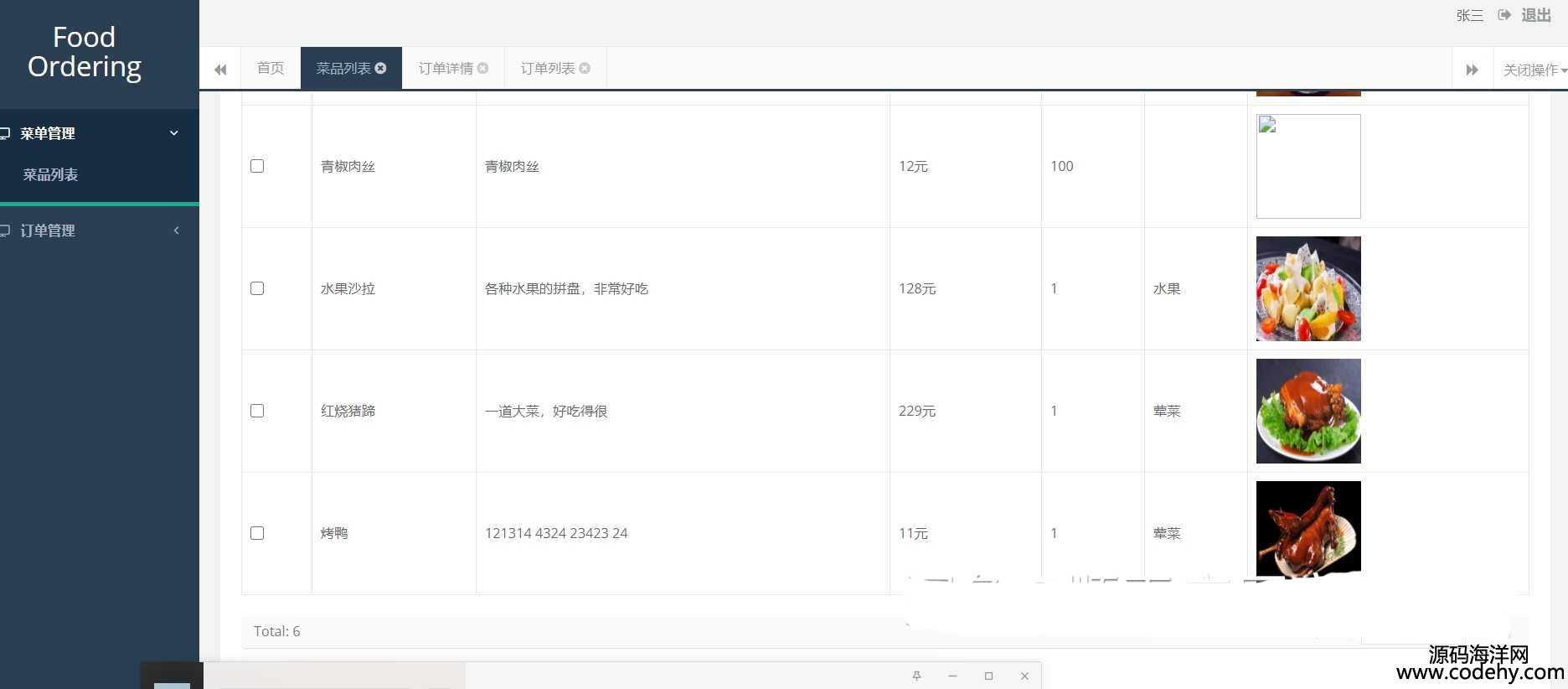Switch to the 首页 tab

[x=271, y=68]
